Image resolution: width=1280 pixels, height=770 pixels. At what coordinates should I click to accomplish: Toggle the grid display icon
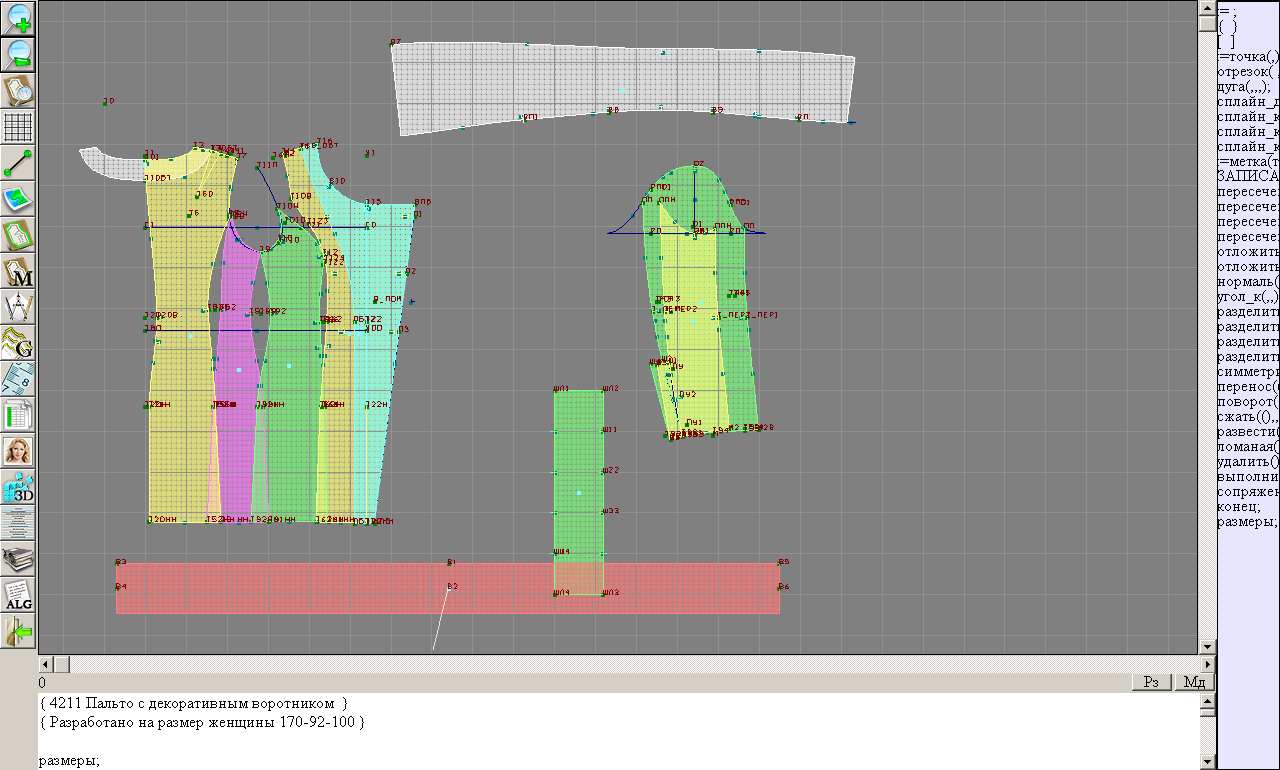(x=19, y=127)
